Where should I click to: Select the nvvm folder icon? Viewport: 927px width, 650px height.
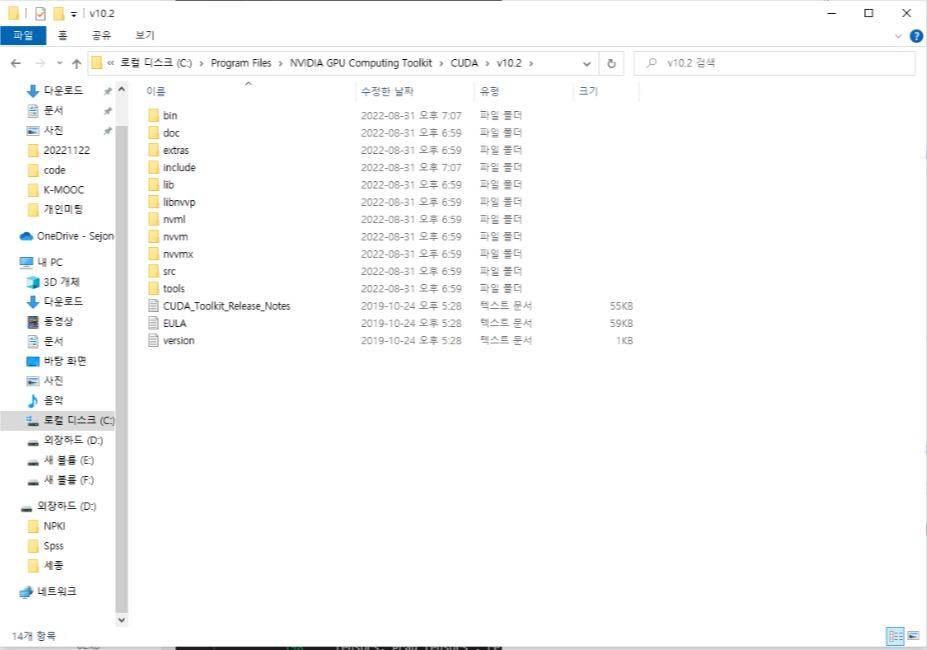tap(154, 237)
